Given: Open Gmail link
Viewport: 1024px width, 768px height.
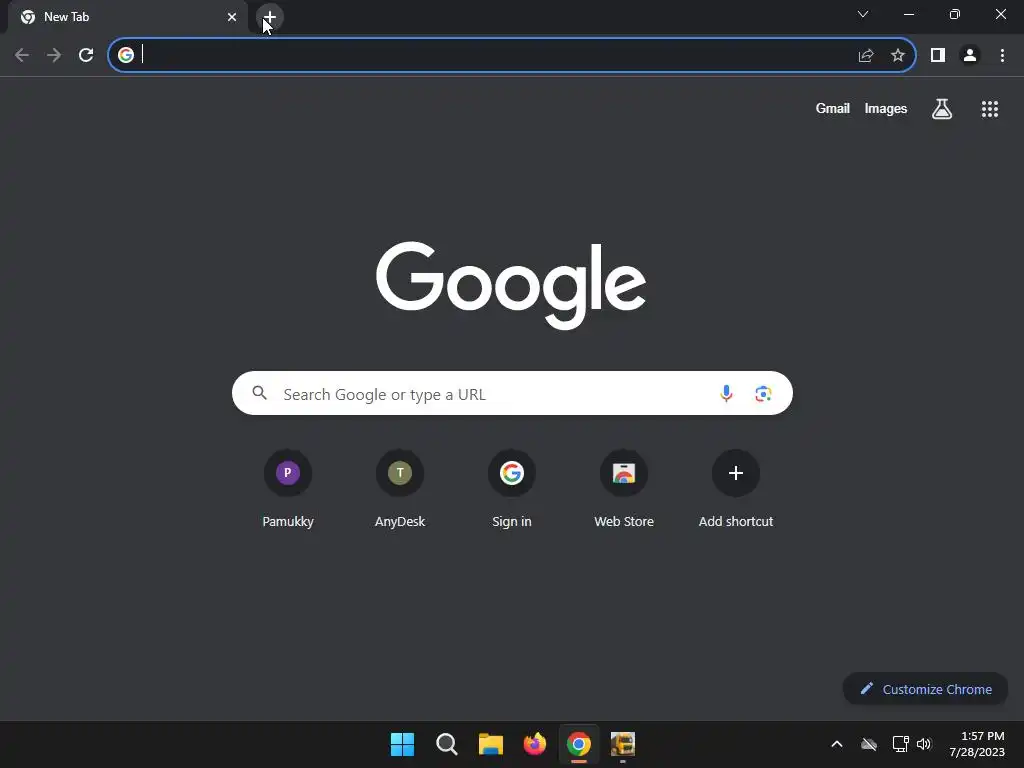Looking at the screenshot, I should click(x=833, y=108).
